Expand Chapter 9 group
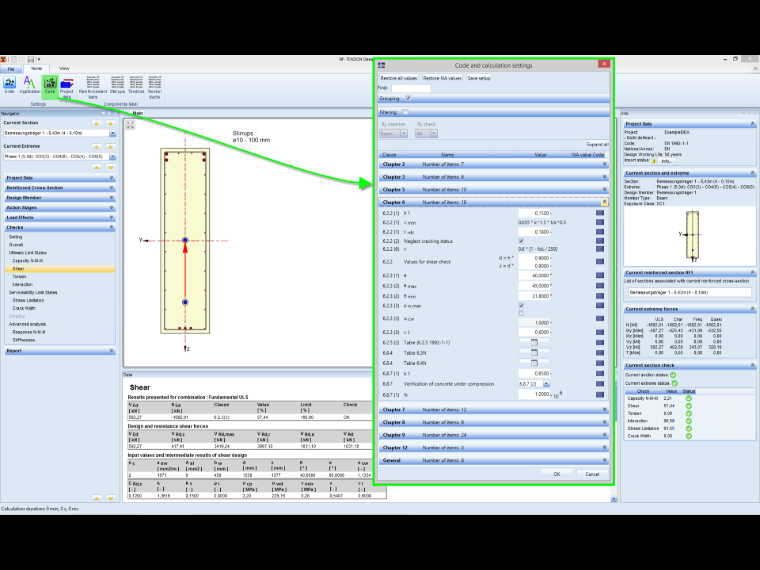 click(x=604, y=435)
